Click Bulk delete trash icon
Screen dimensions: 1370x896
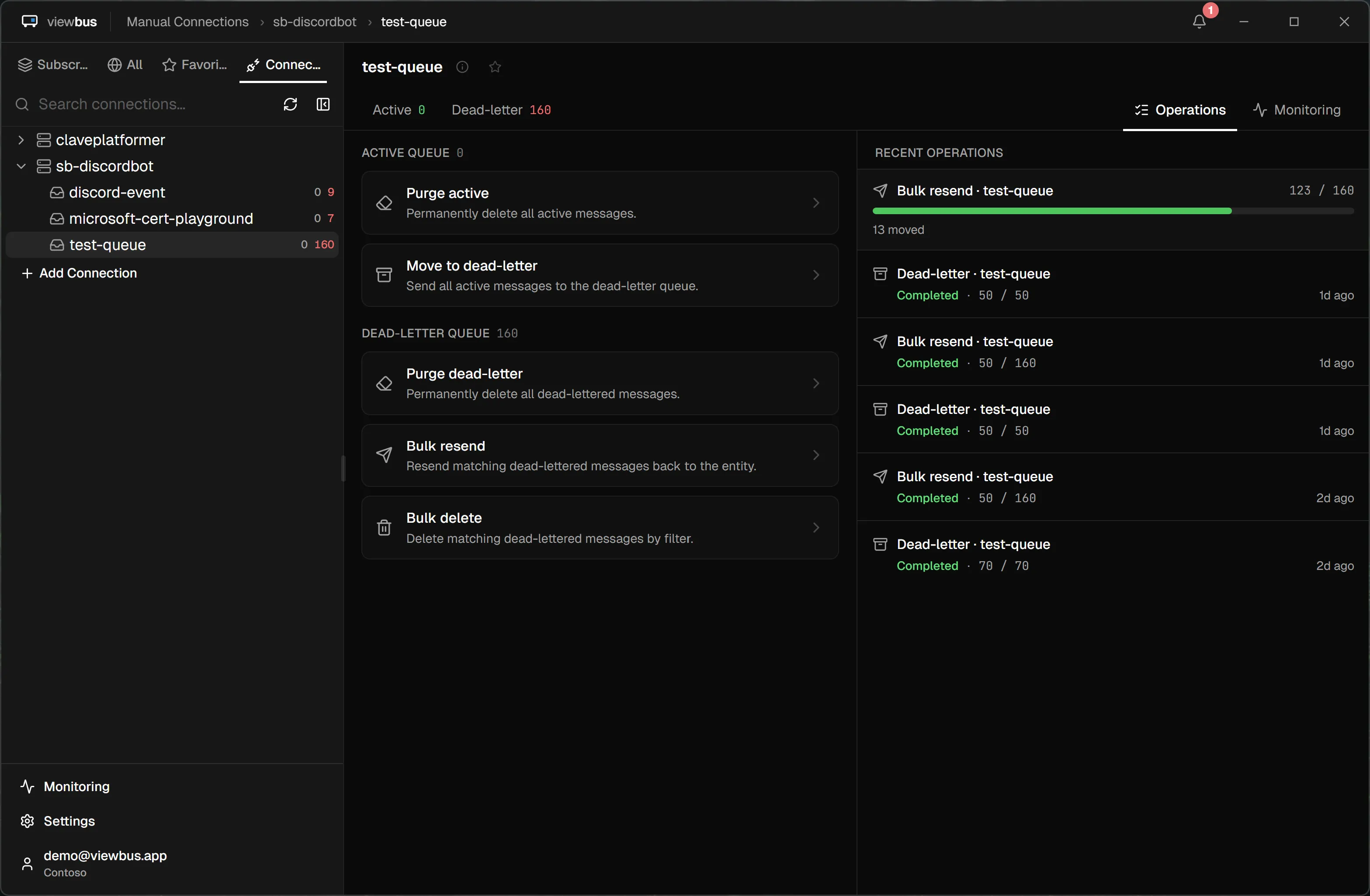pos(384,528)
